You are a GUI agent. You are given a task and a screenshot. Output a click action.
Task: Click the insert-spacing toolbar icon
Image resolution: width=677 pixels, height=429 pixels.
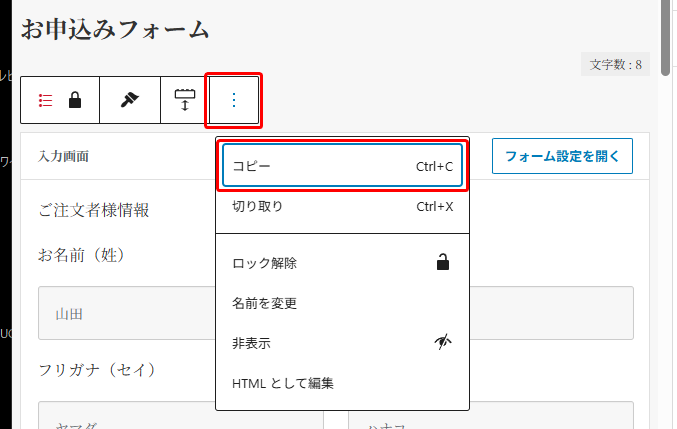(x=185, y=100)
